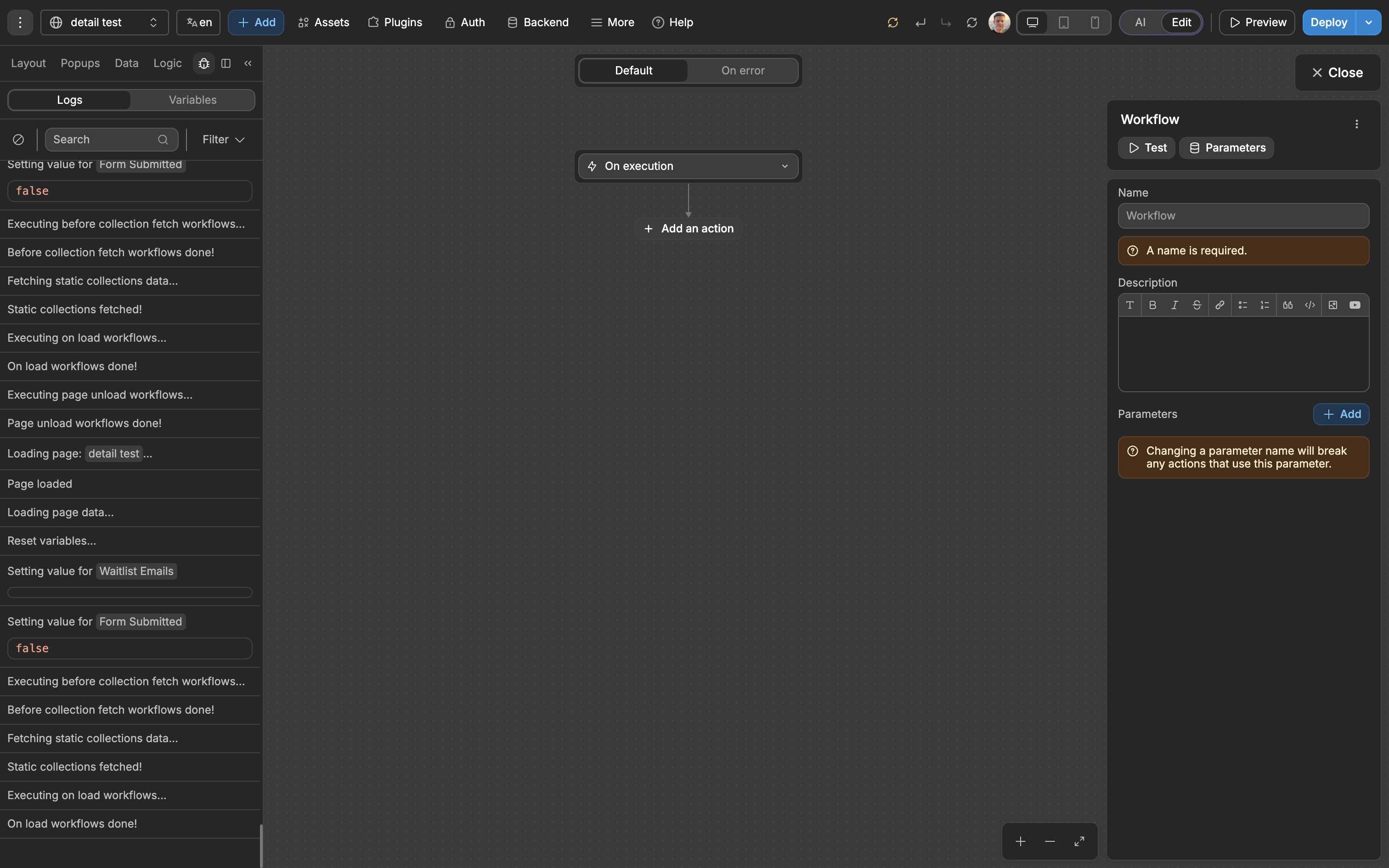
Task: Open the detail test page selector
Action: click(x=104, y=23)
